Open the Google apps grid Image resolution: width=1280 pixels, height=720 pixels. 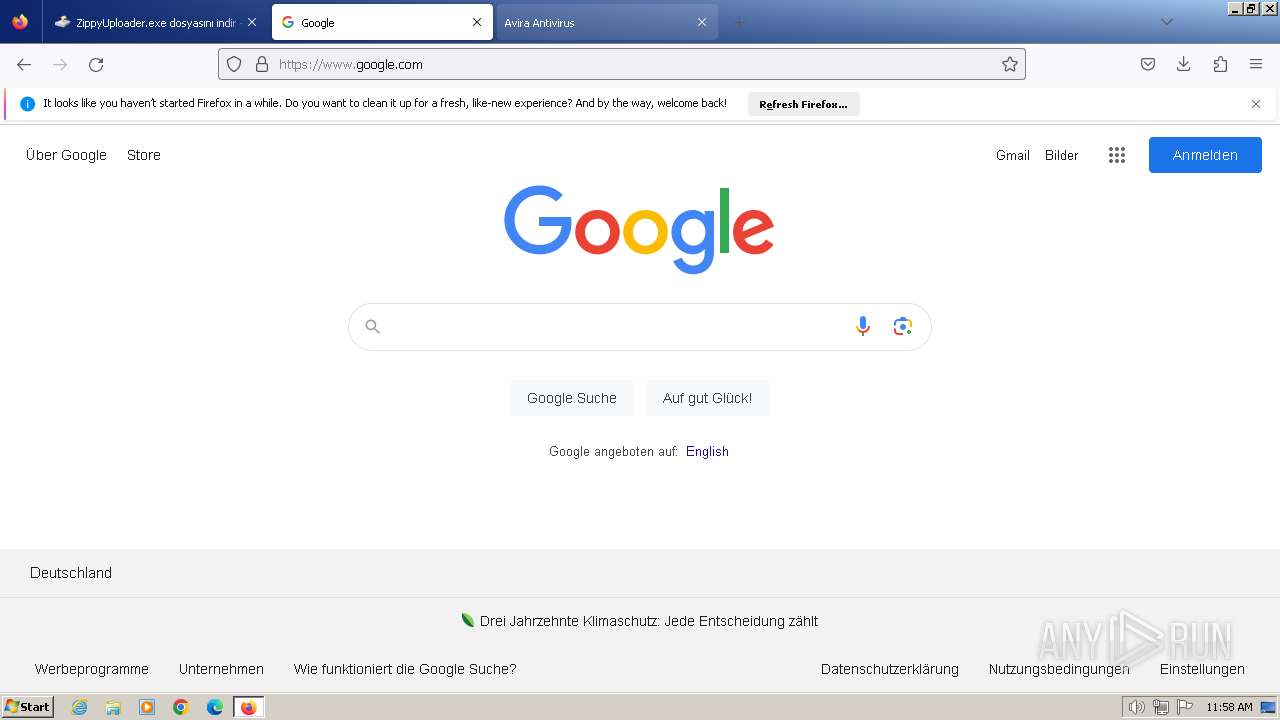pos(1117,155)
